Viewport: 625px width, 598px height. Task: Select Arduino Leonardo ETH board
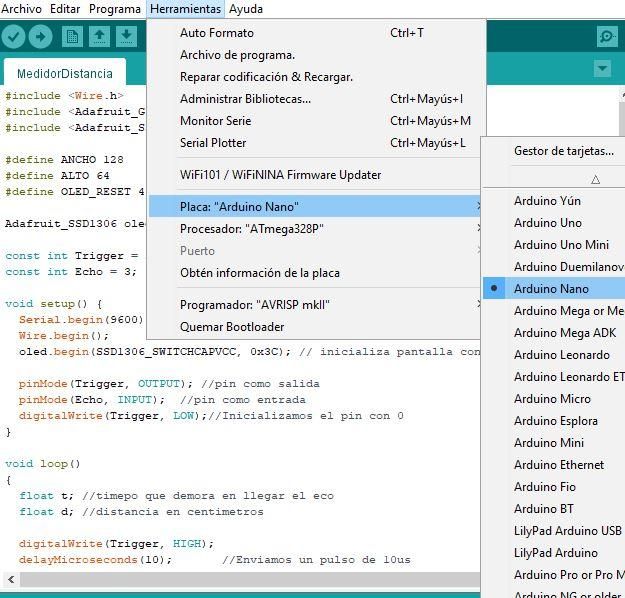coord(554,377)
